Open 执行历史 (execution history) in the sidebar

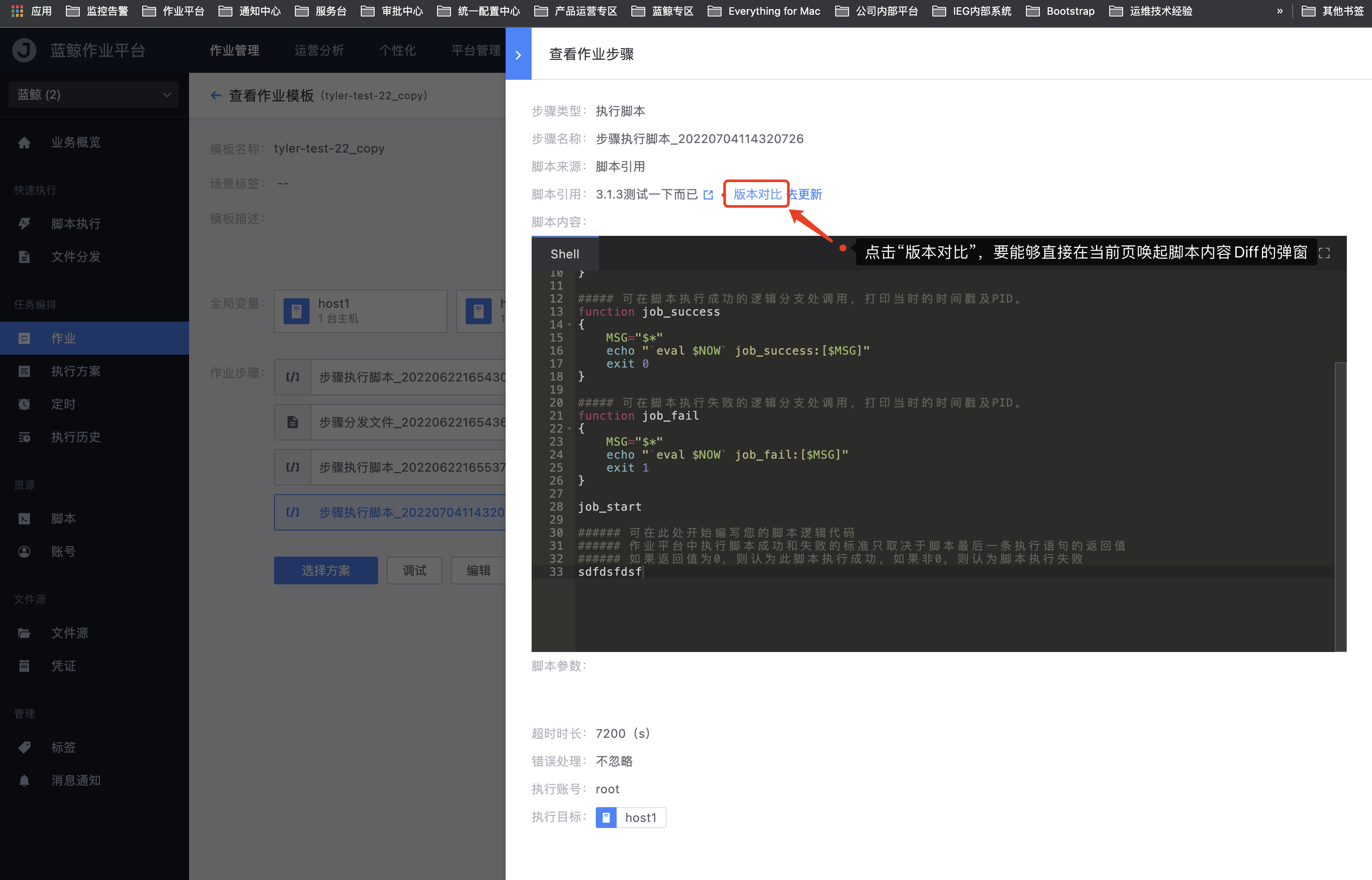click(x=75, y=437)
